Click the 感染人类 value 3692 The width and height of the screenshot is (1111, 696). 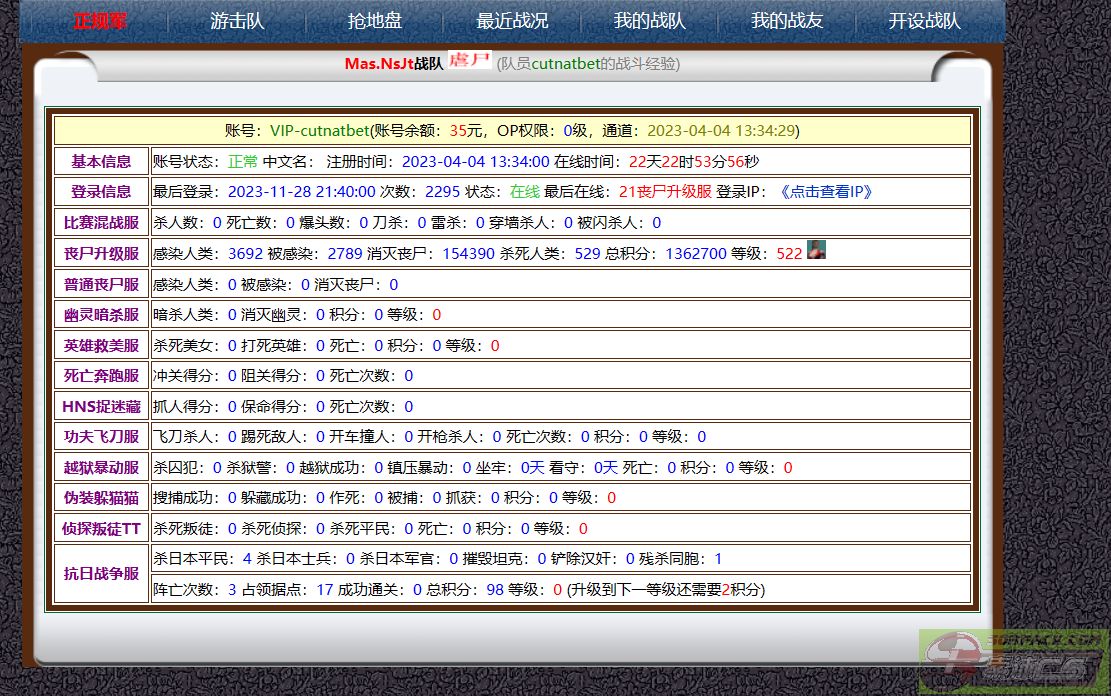point(245,254)
